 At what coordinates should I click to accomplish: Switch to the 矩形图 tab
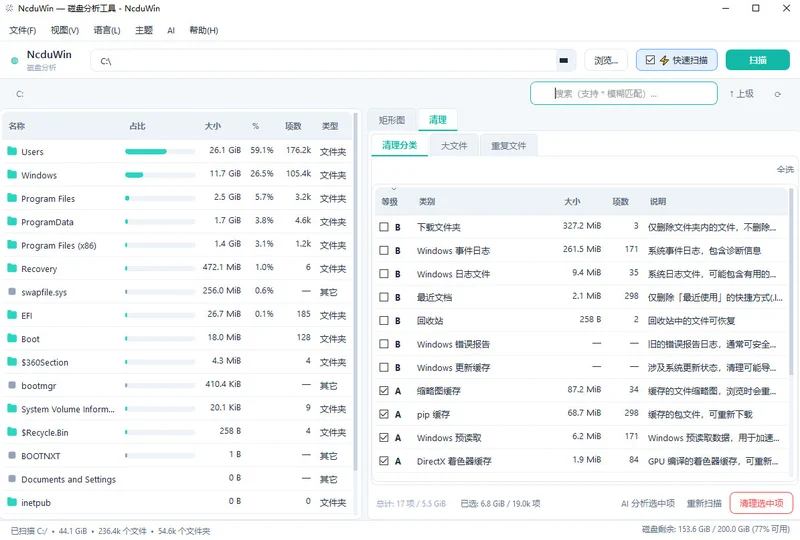click(x=392, y=120)
